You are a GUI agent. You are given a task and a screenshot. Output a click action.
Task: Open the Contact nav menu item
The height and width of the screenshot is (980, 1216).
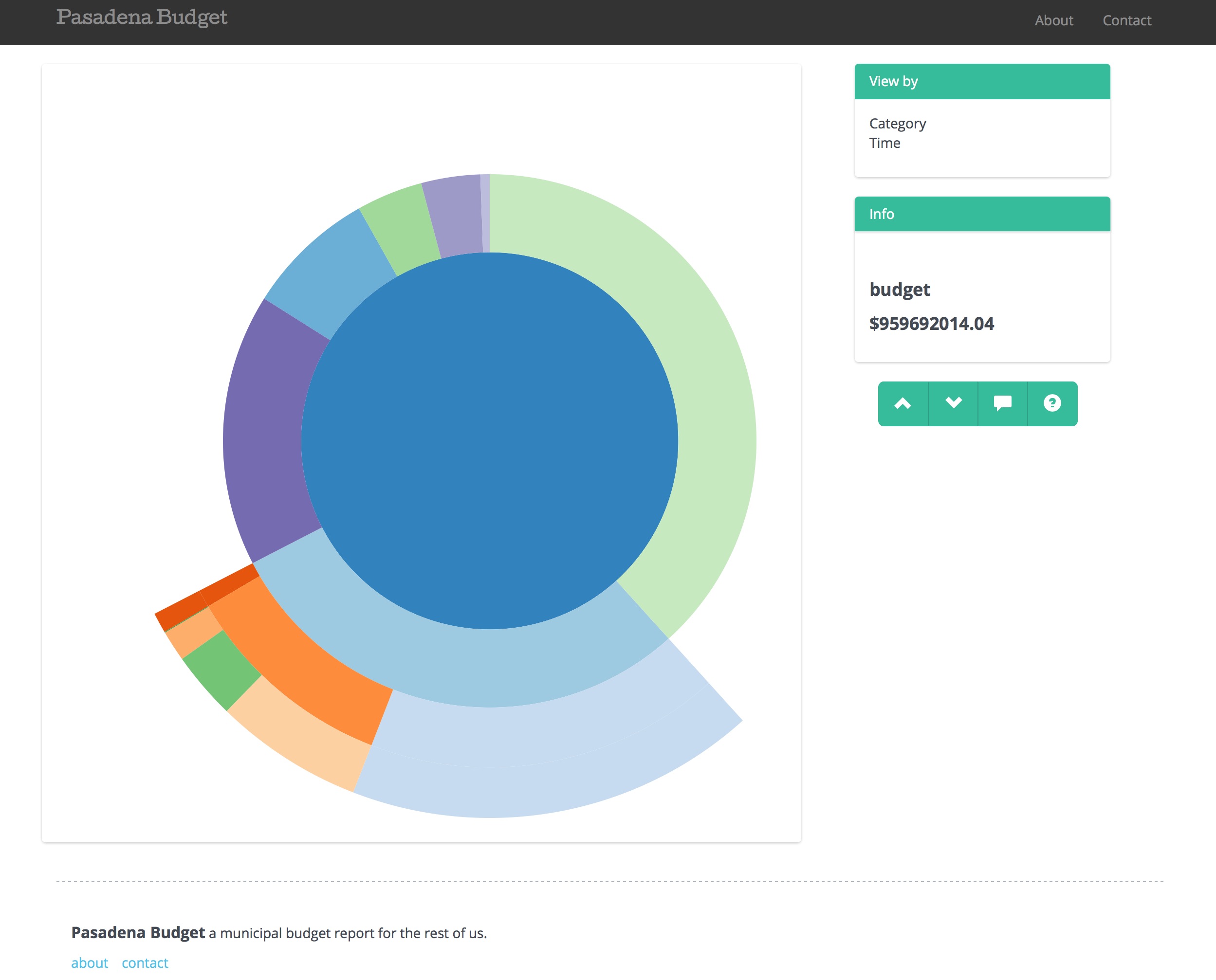(1126, 21)
